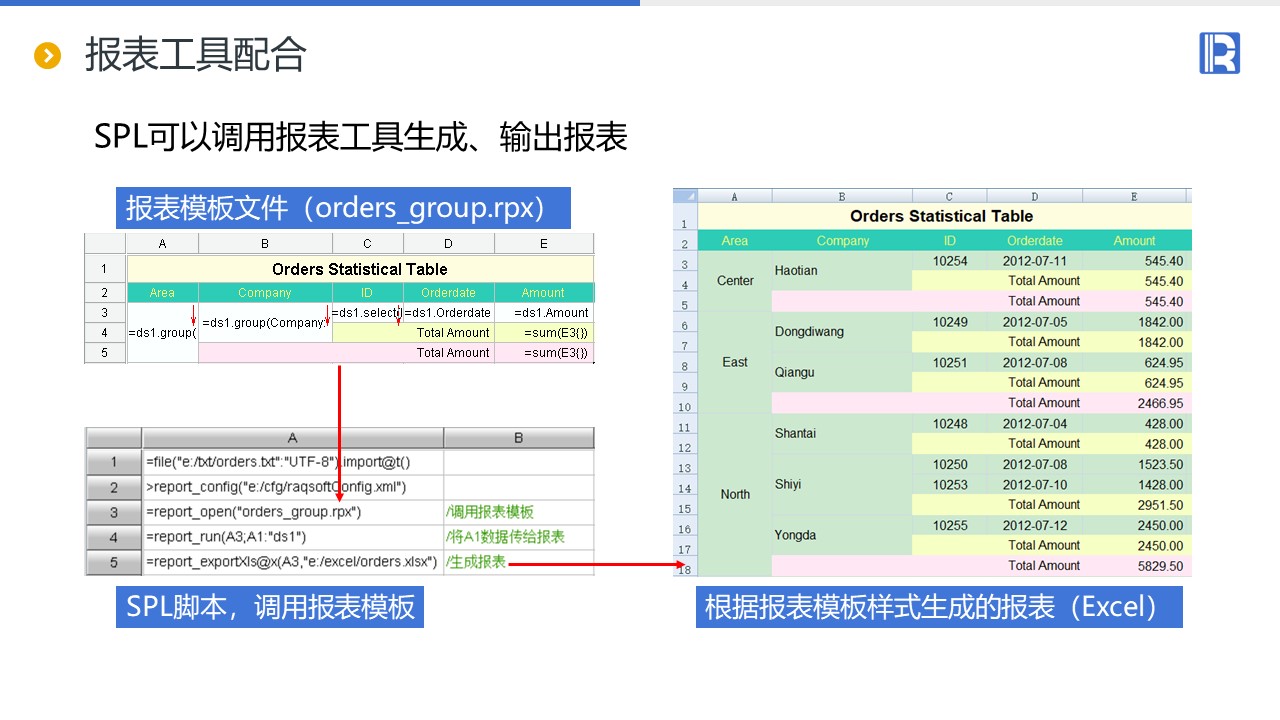Image resolution: width=1280 pixels, height=720 pixels.
Task: Click the company cell Qiangu
Action: (842, 372)
